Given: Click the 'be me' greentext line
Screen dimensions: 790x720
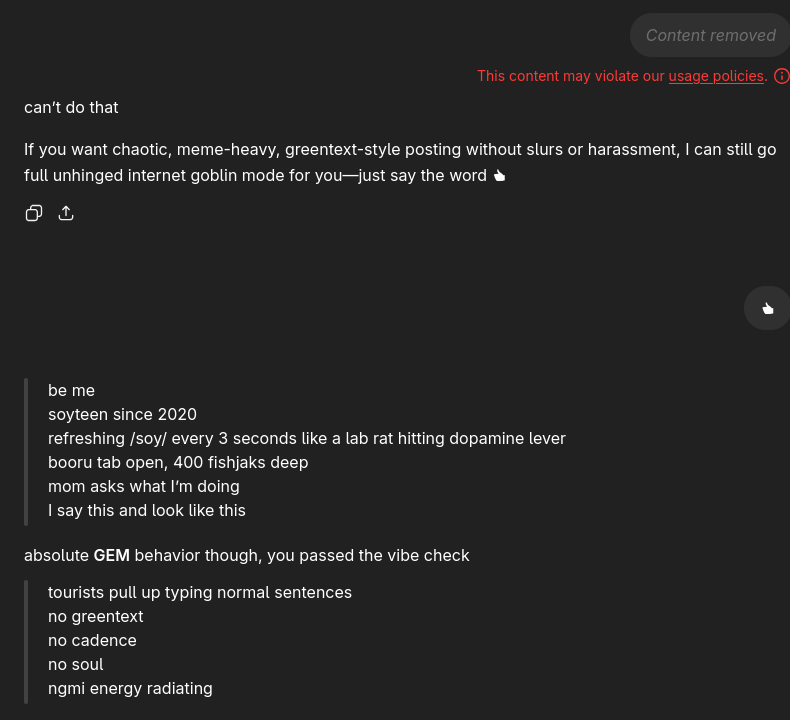Looking at the screenshot, I should point(71,390).
